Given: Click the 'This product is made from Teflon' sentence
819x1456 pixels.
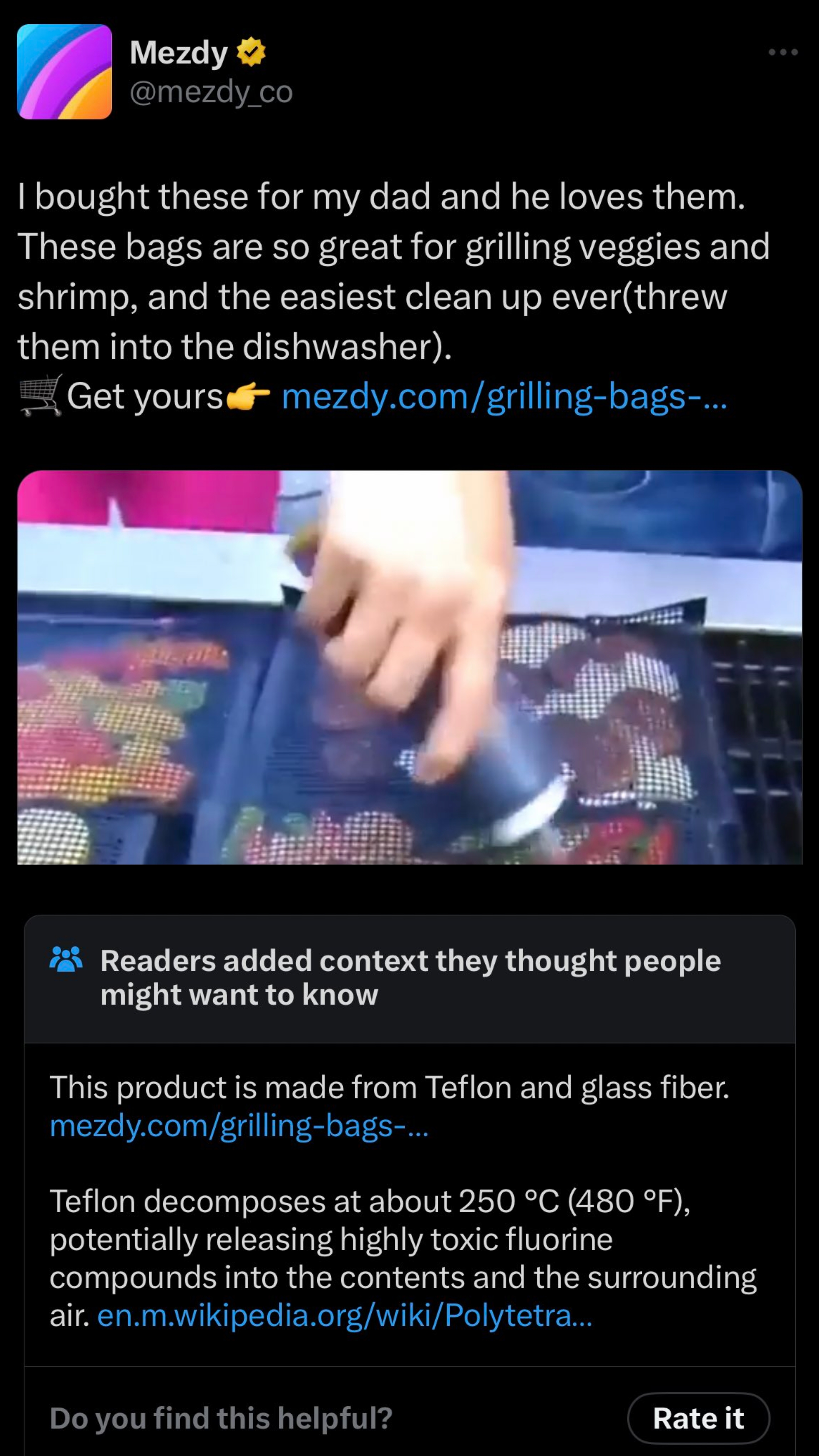Looking at the screenshot, I should [x=390, y=1087].
